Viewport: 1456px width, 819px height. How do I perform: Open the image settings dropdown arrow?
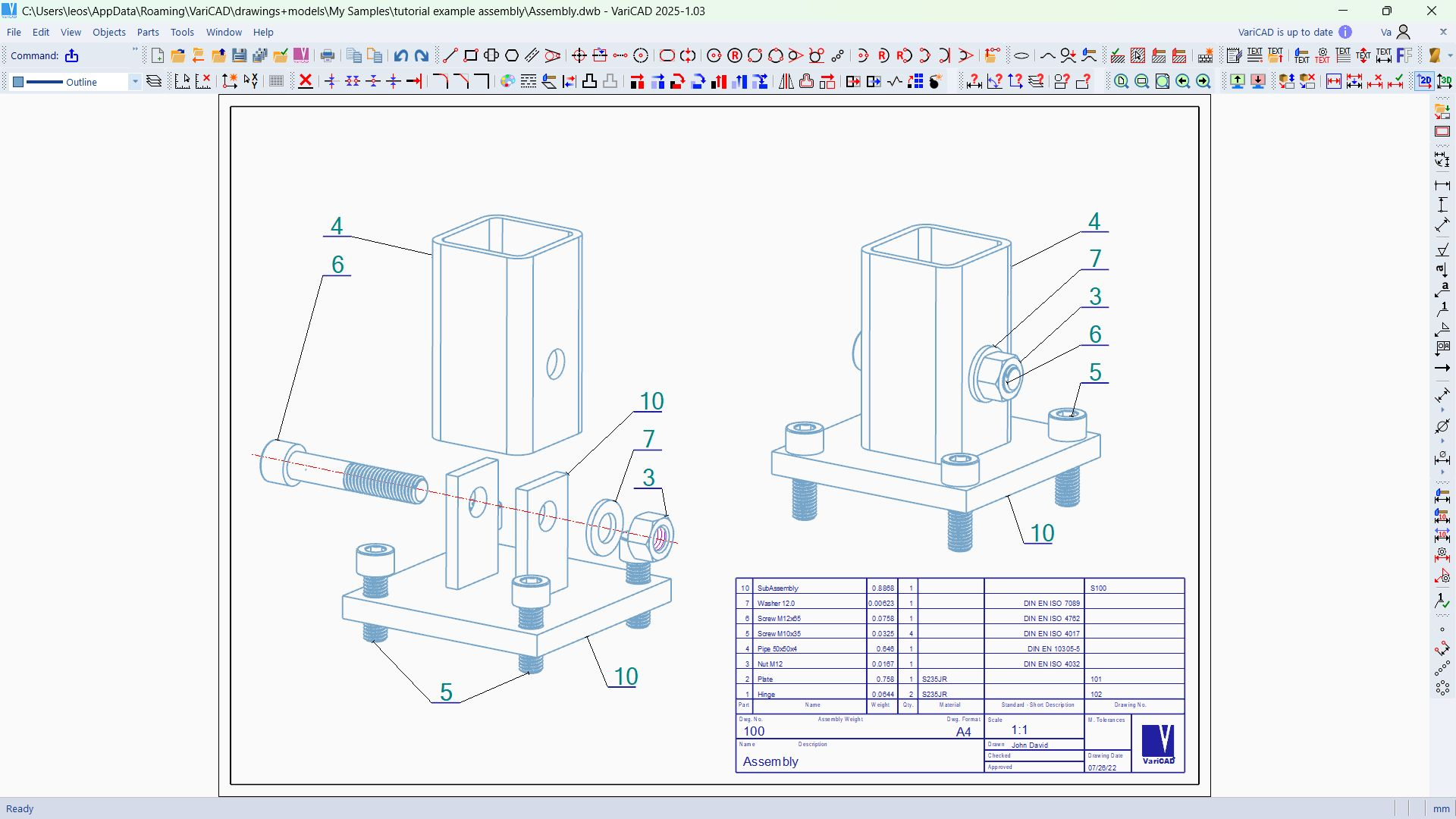point(1451,55)
